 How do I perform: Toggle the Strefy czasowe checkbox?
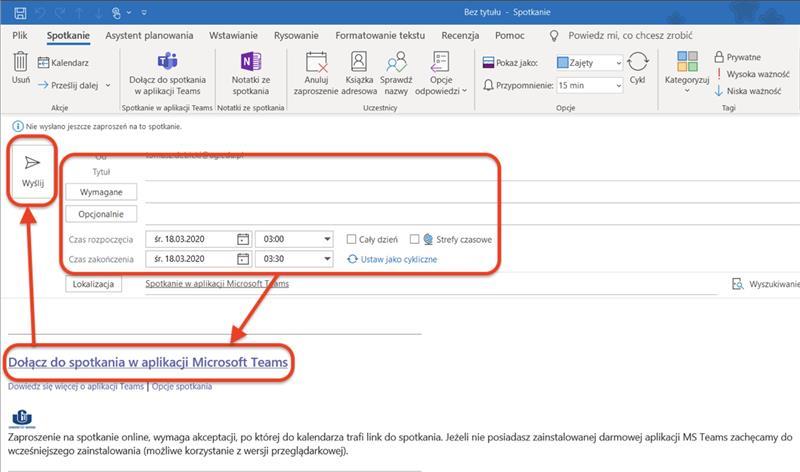414,240
